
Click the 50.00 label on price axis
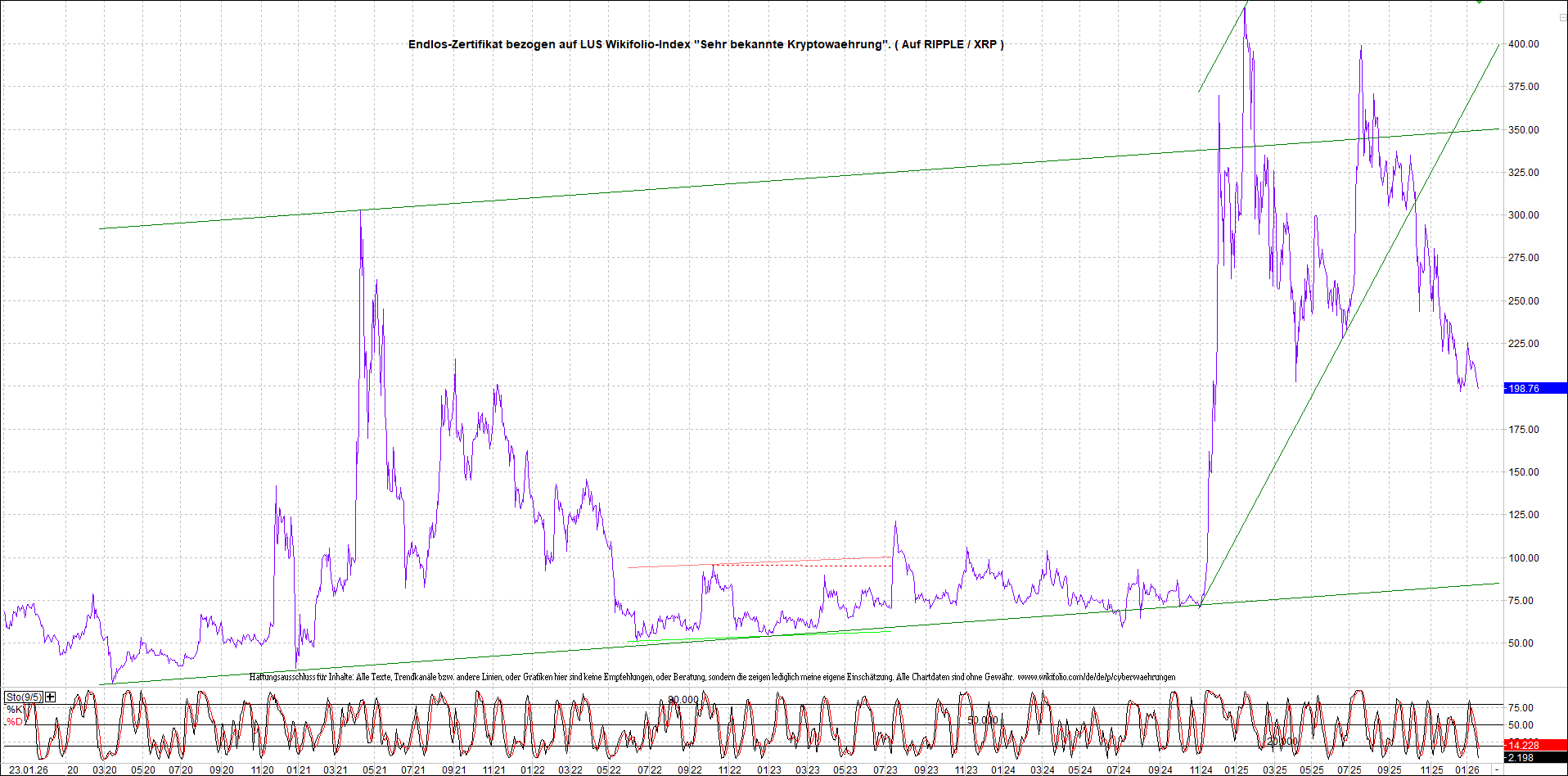click(1521, 643)
